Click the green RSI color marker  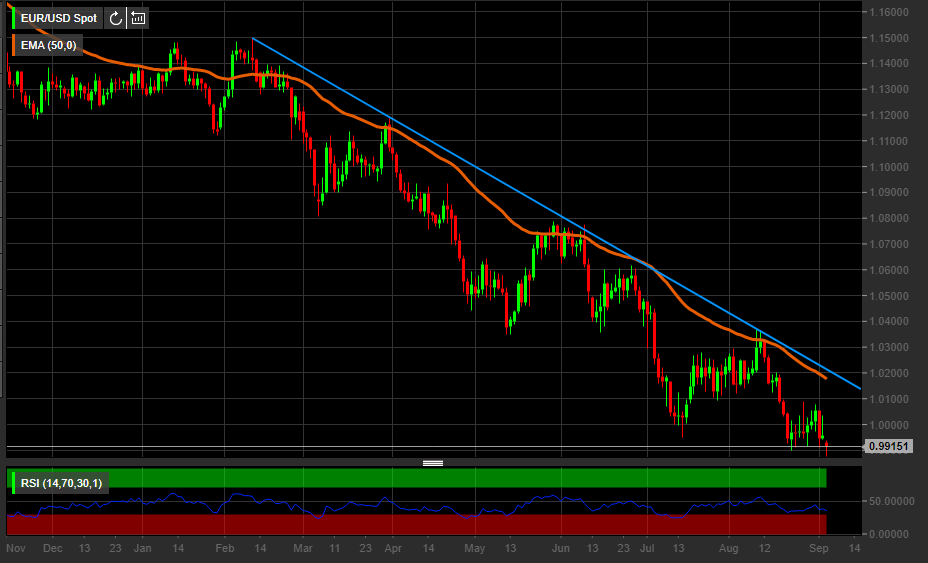pos(14,483)
